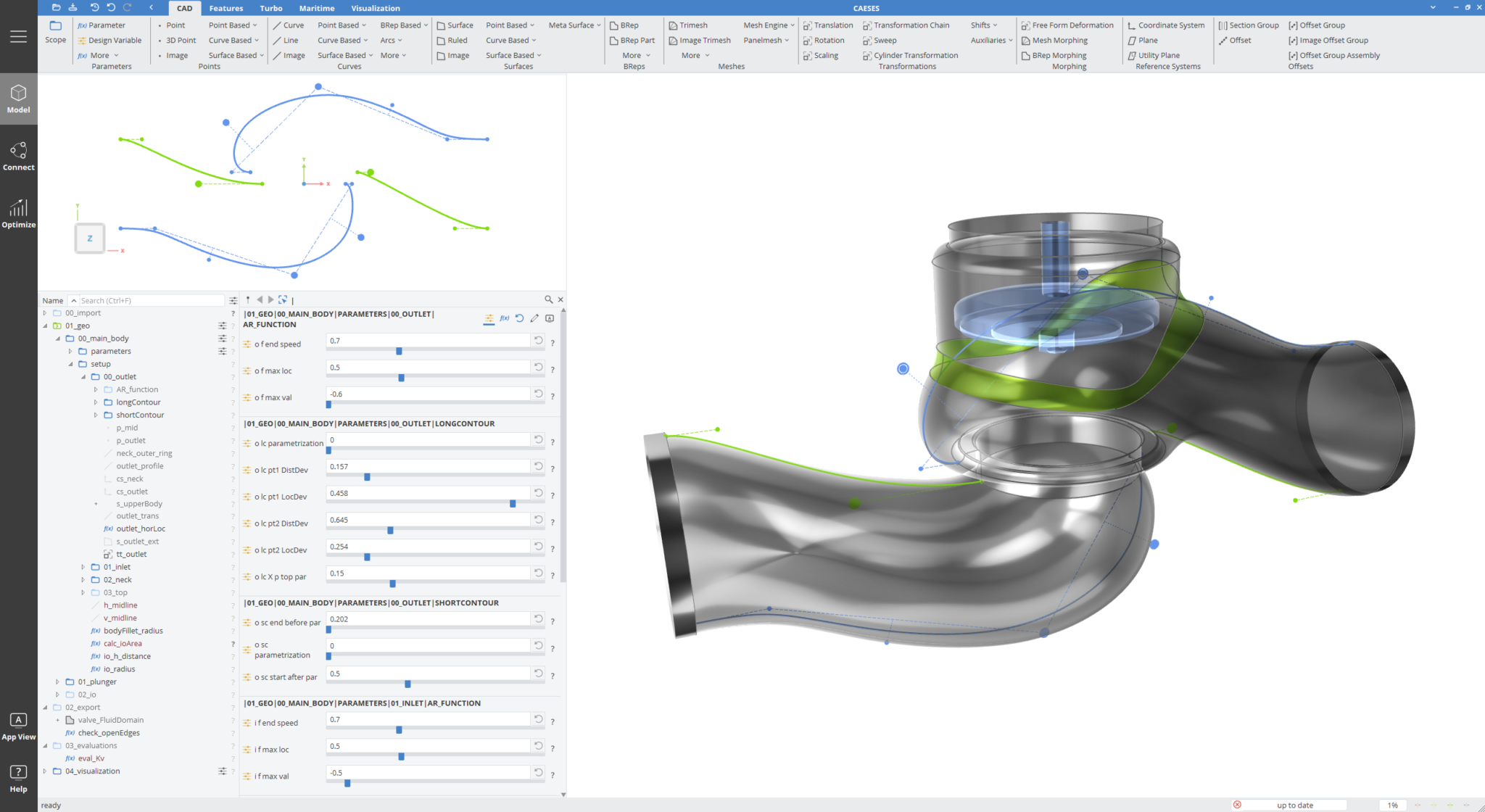Click the magnifier search icon in parameter panel
Viewport: 1485px width, 812px height.
click(x=548, y=299)
